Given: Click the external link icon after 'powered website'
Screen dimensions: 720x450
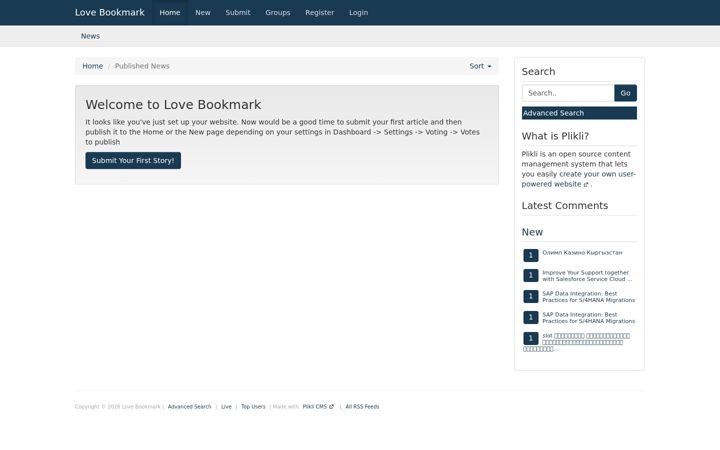Looking at the screenshot, I should coord(586,184).
